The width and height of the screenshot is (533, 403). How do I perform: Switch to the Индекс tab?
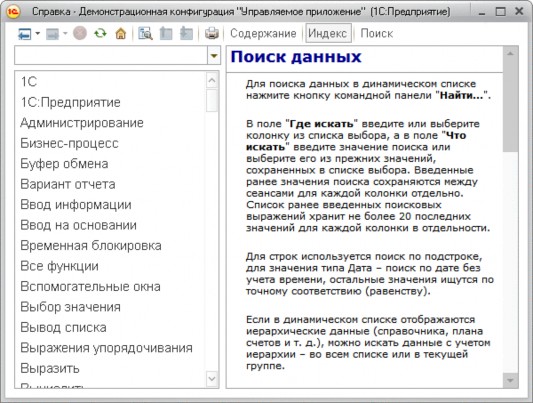(328, 33)
